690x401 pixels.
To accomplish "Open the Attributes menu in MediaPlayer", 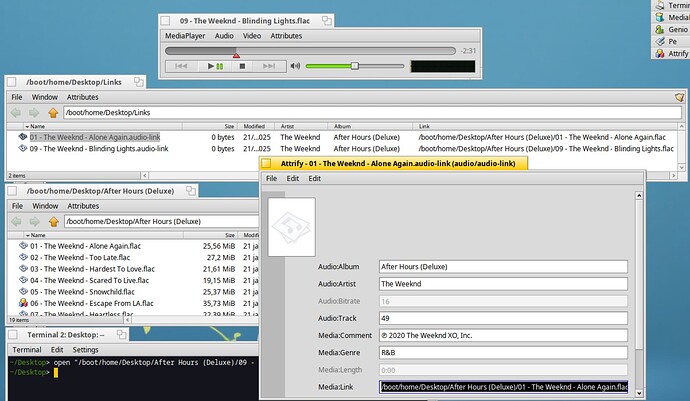I will click(286, 36).
